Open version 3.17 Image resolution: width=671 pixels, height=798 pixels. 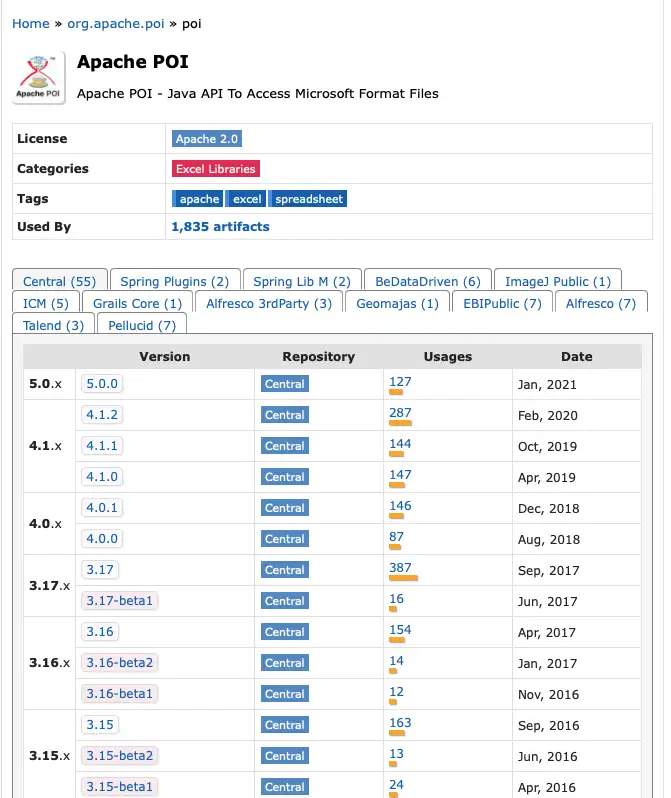(x=100, y=569)
